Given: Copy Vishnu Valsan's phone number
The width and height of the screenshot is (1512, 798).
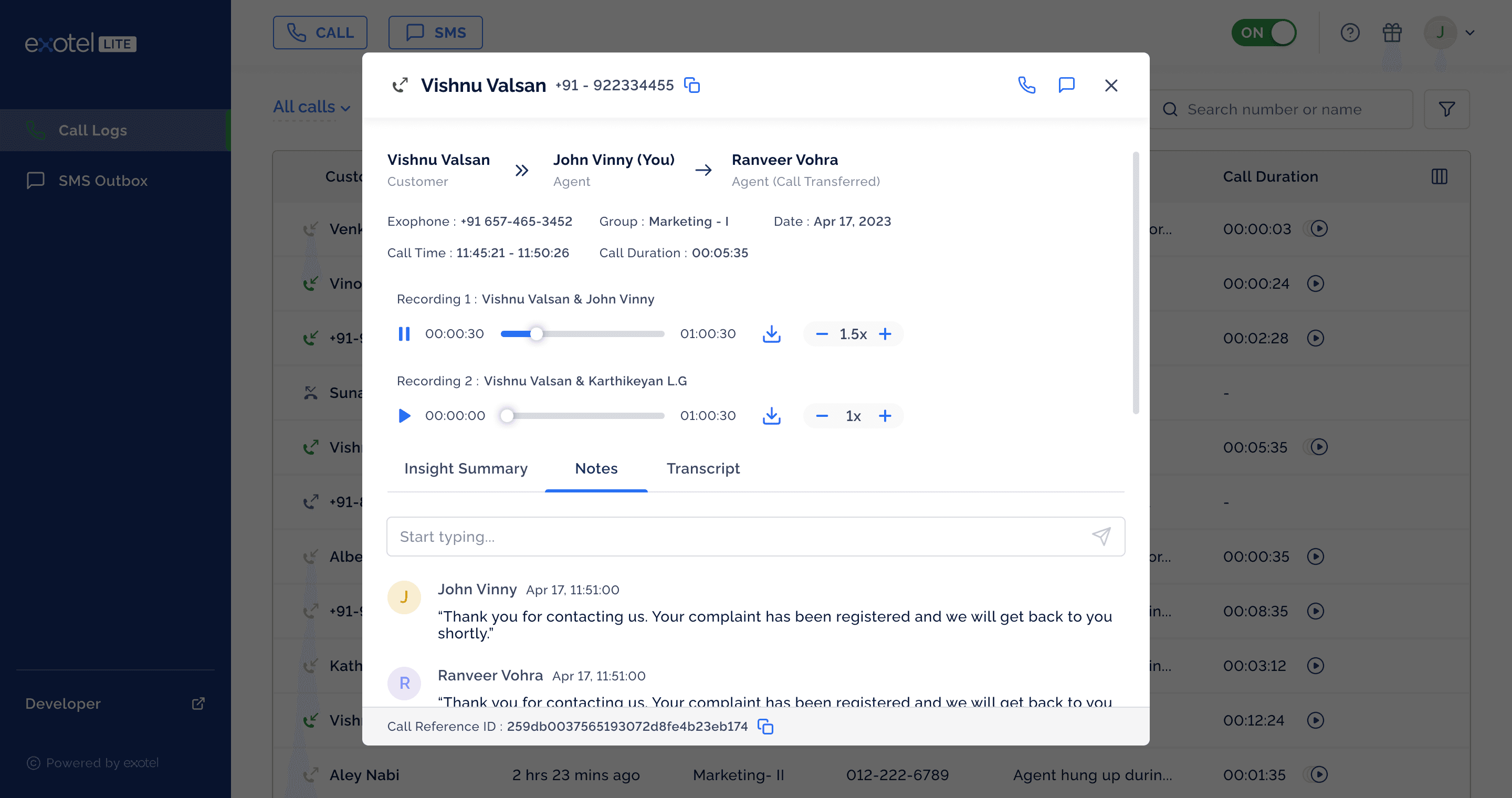Looking at the screenshot, I should click(692, 85).
